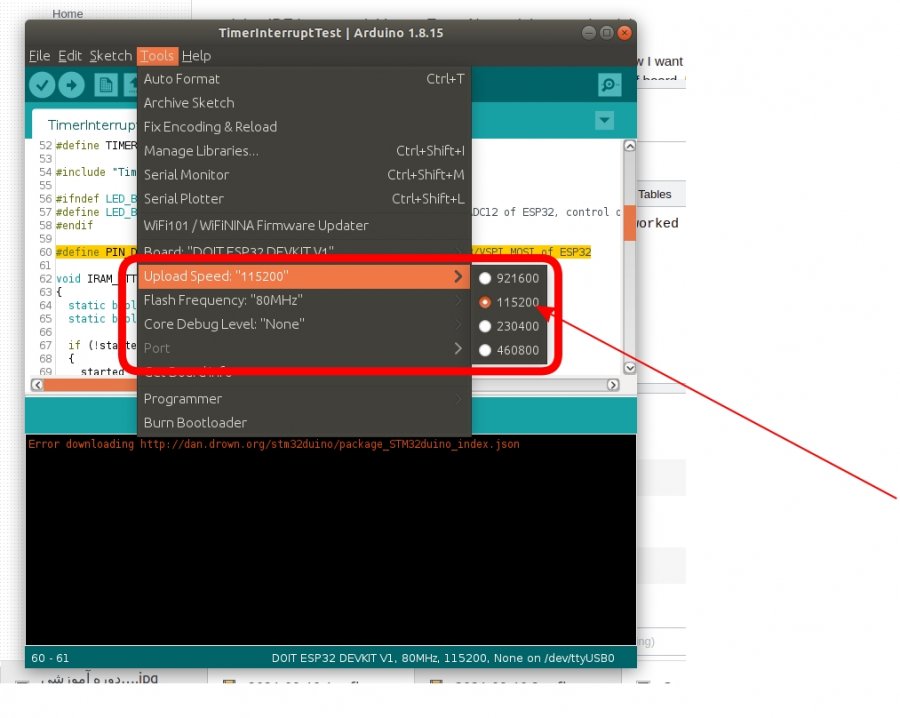Click Tables in the background browser window

click(x=655, y=195)
